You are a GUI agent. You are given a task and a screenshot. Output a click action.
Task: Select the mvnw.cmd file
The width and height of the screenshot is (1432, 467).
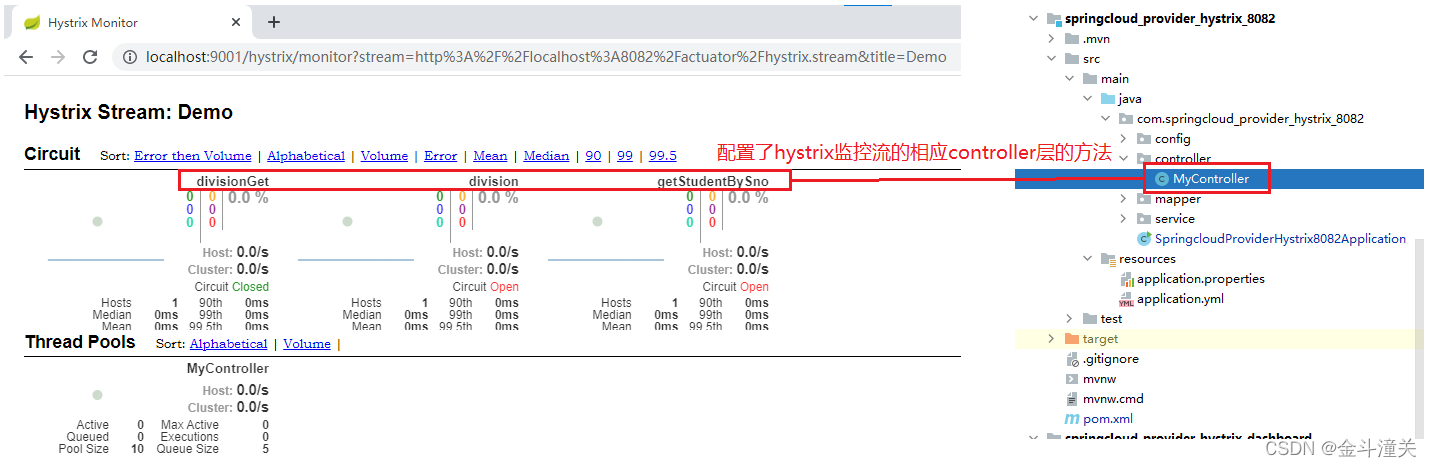coord(1113,399)
